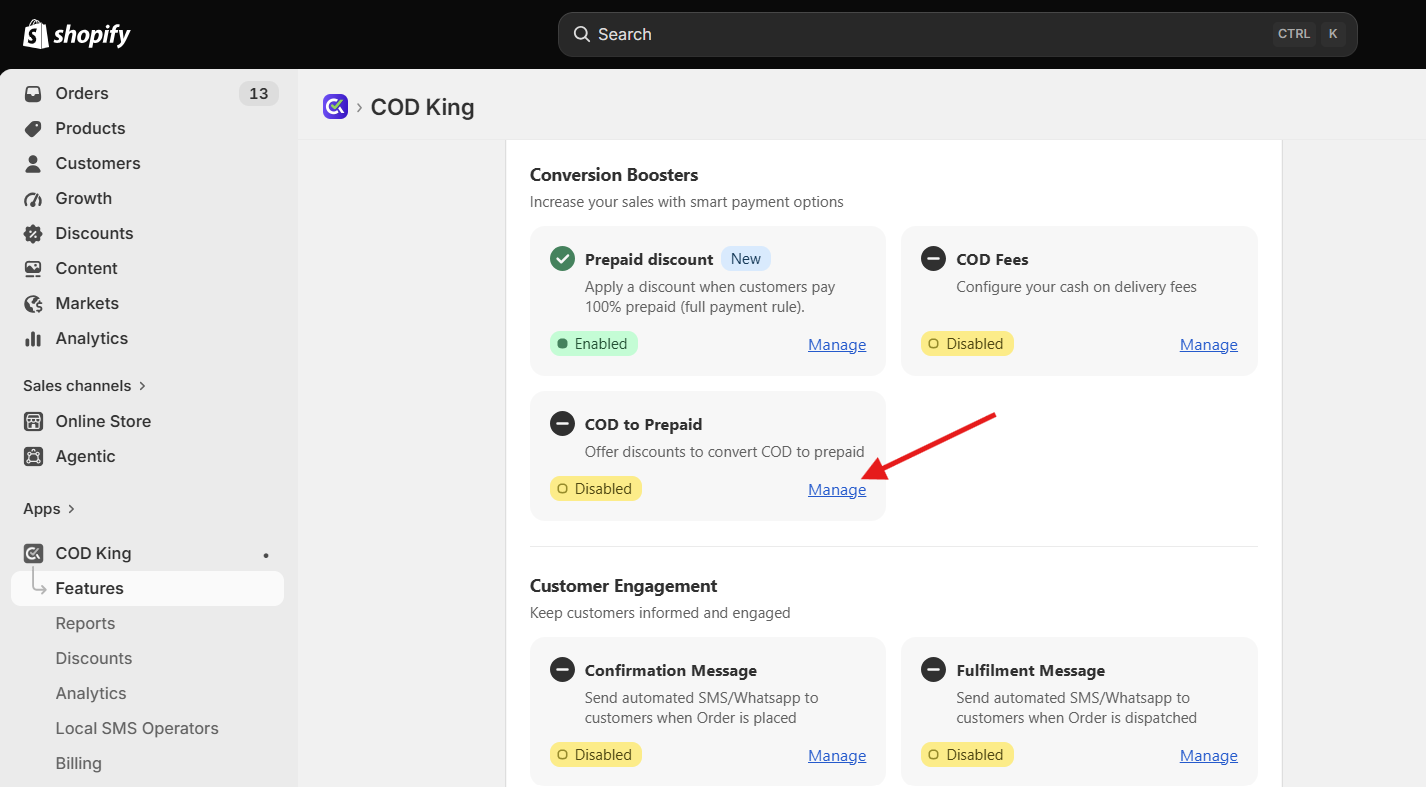Select Features under COD King
Viewport: 1426px width, 787px height.
[x=147, y=588]
